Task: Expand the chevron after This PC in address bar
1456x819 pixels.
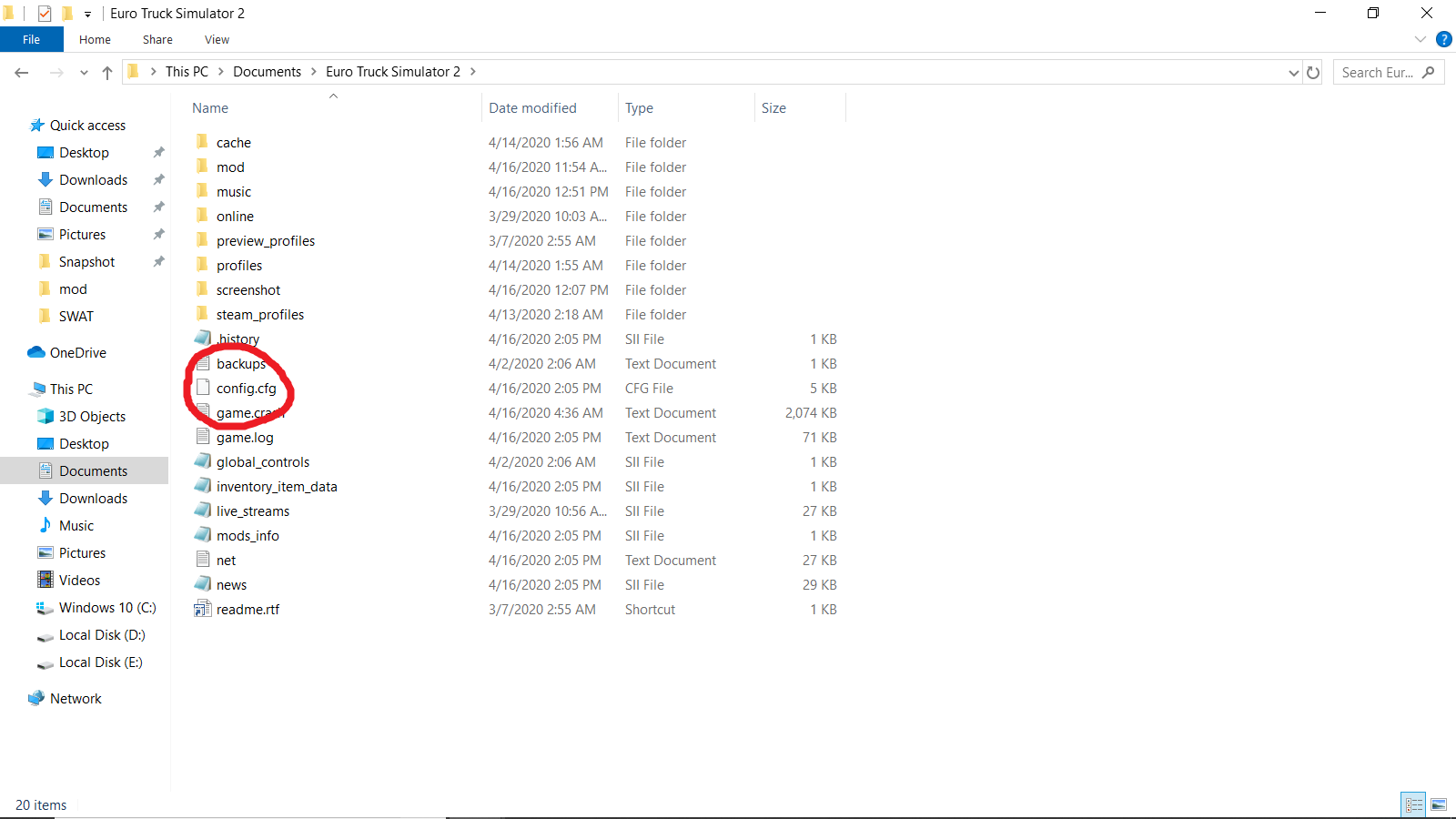Action: coord(221,72)
